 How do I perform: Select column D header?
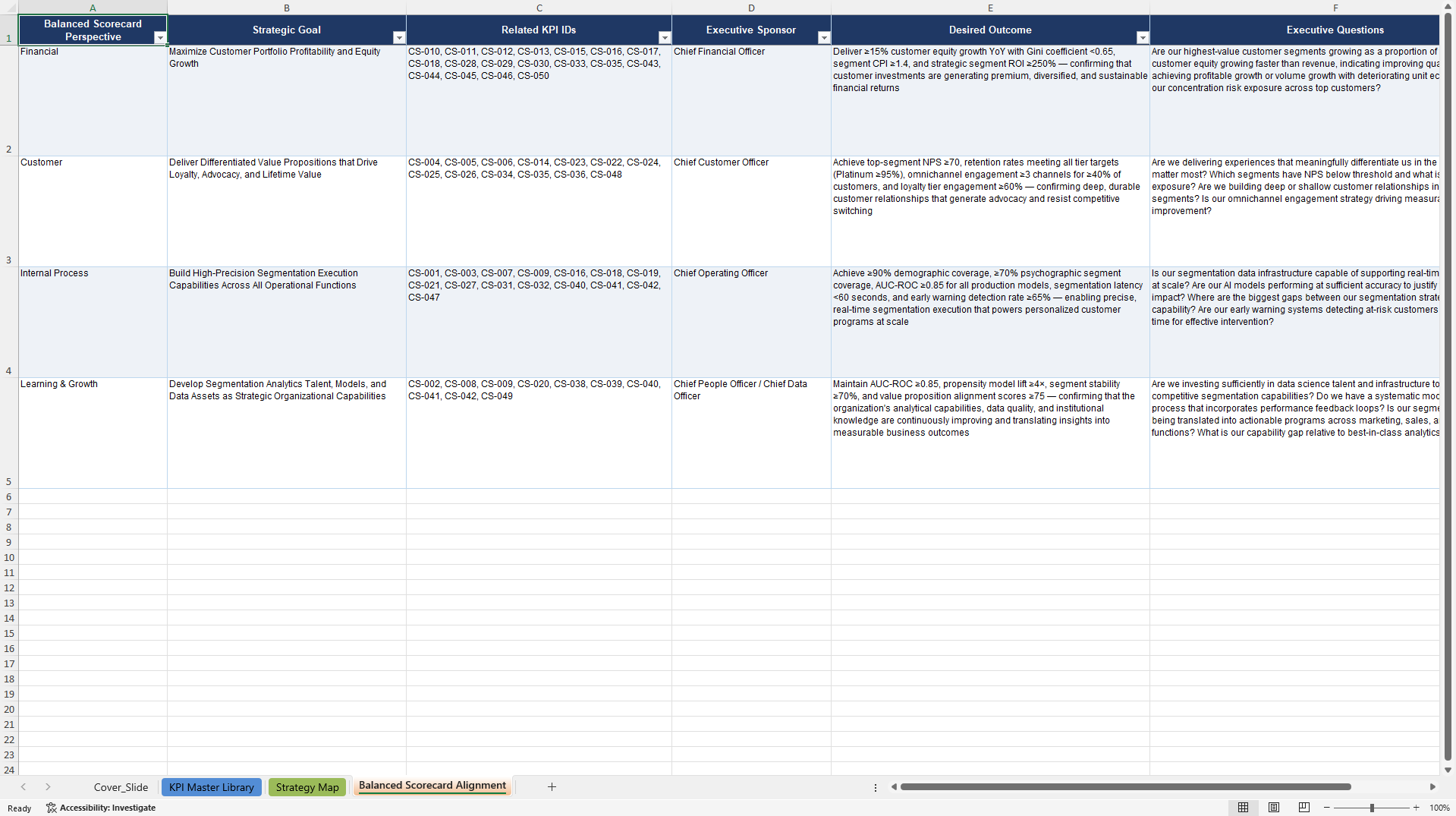pos(751,8)
